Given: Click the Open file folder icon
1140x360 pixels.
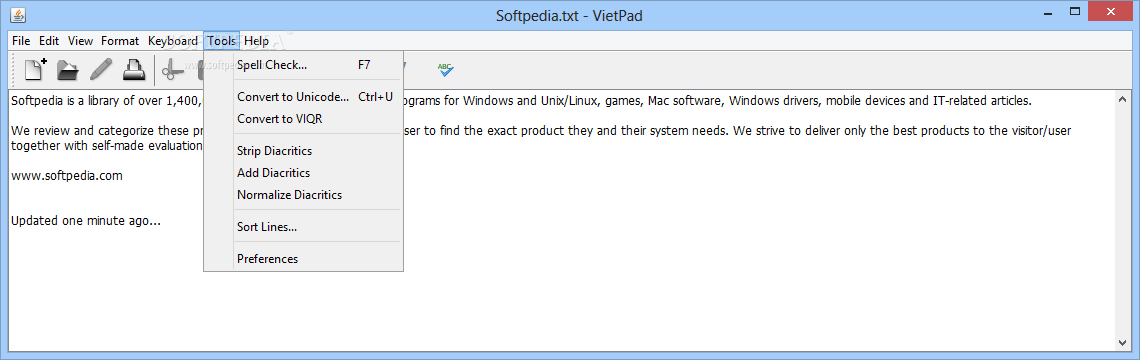Looking at the screenshot, I should point(68,70).
